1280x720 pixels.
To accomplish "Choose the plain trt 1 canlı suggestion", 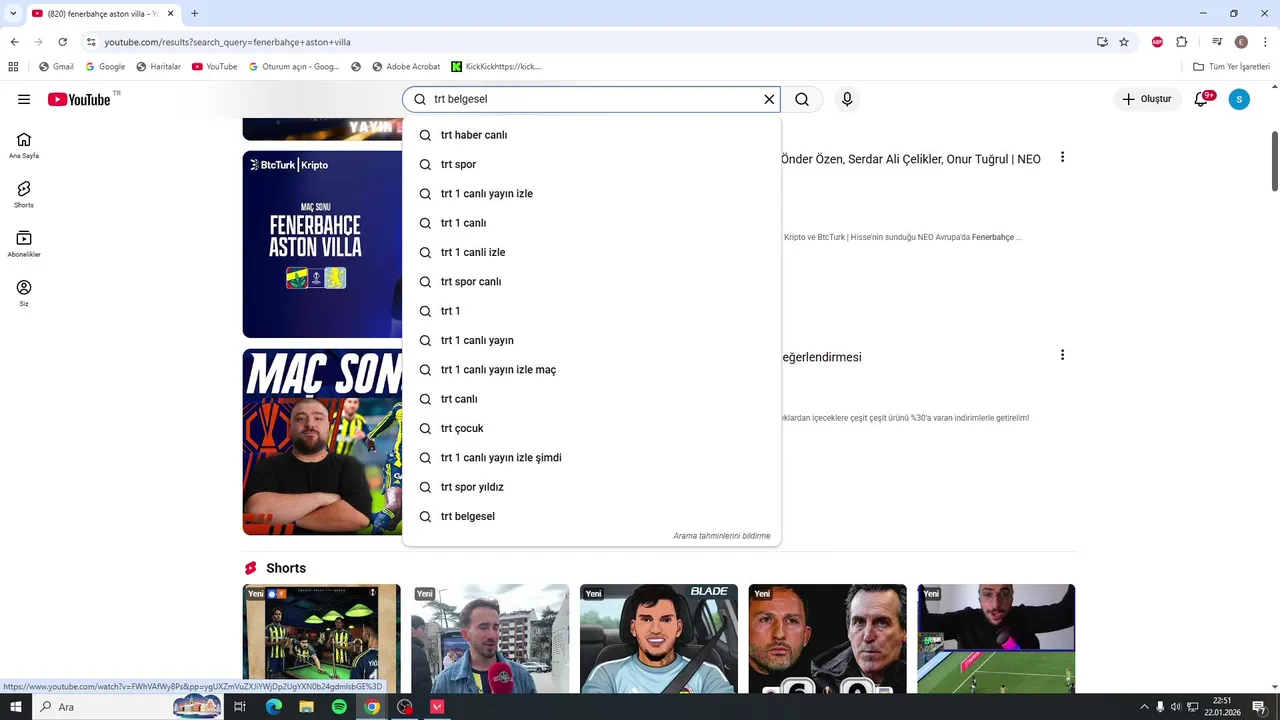I will tap(591, 223).
